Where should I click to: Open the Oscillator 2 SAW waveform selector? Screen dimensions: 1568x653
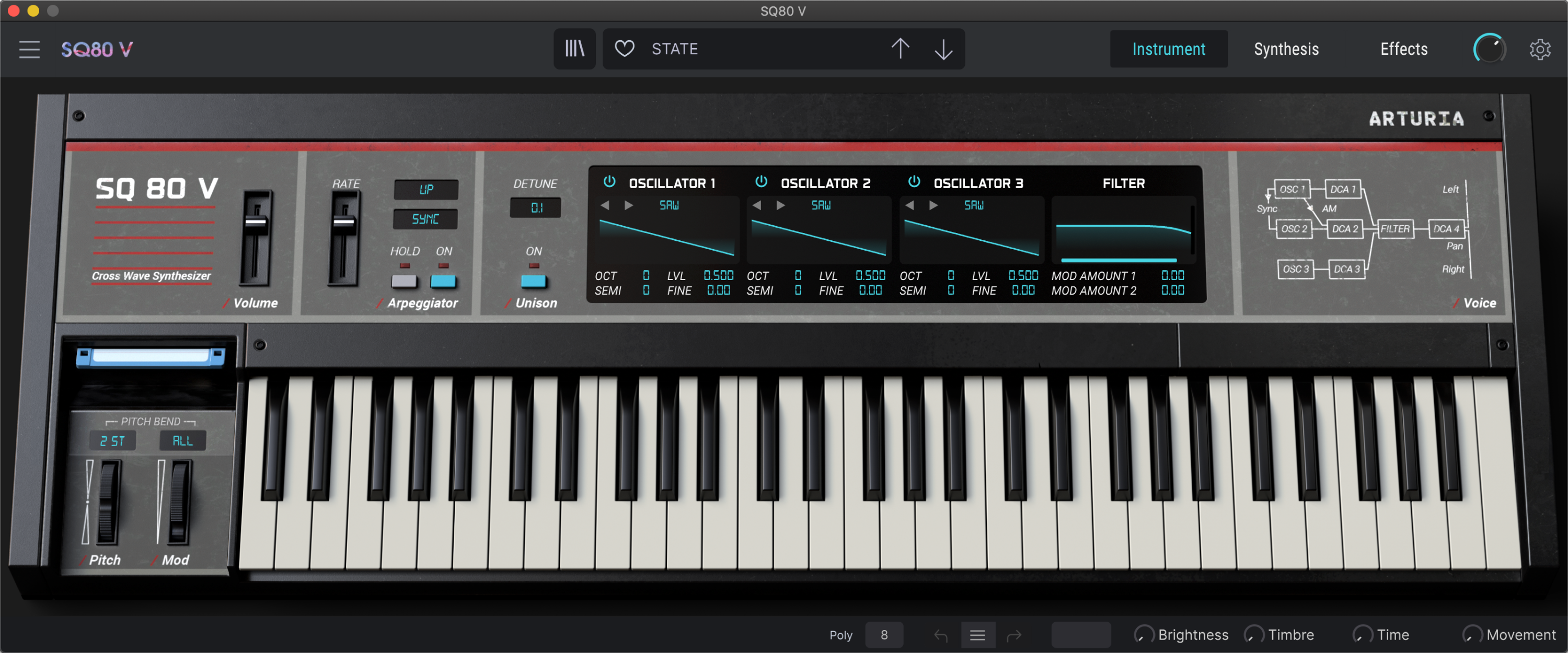[821, 205]
